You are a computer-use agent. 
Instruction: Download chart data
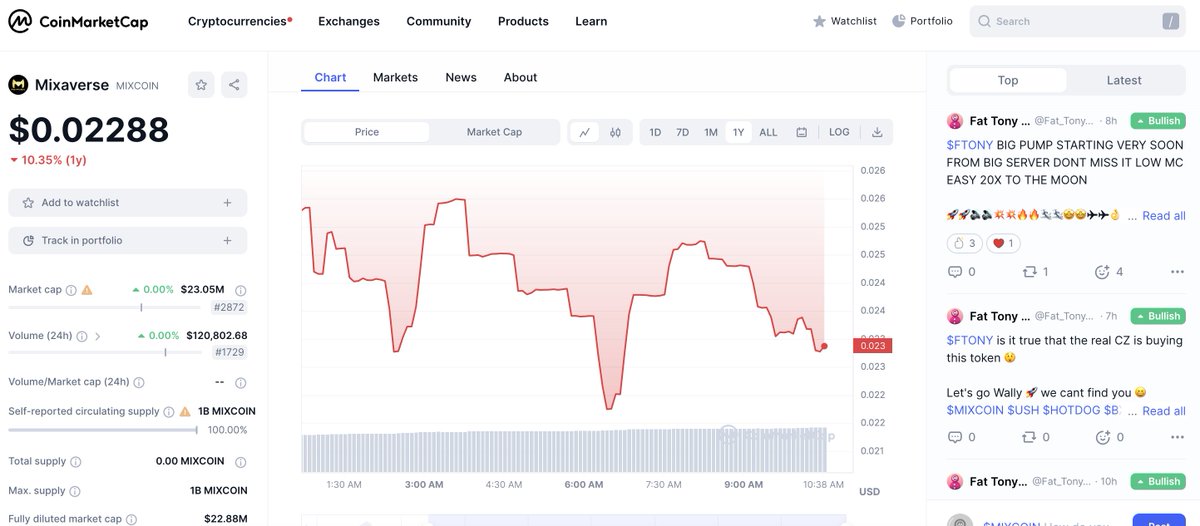pos(877,132)
